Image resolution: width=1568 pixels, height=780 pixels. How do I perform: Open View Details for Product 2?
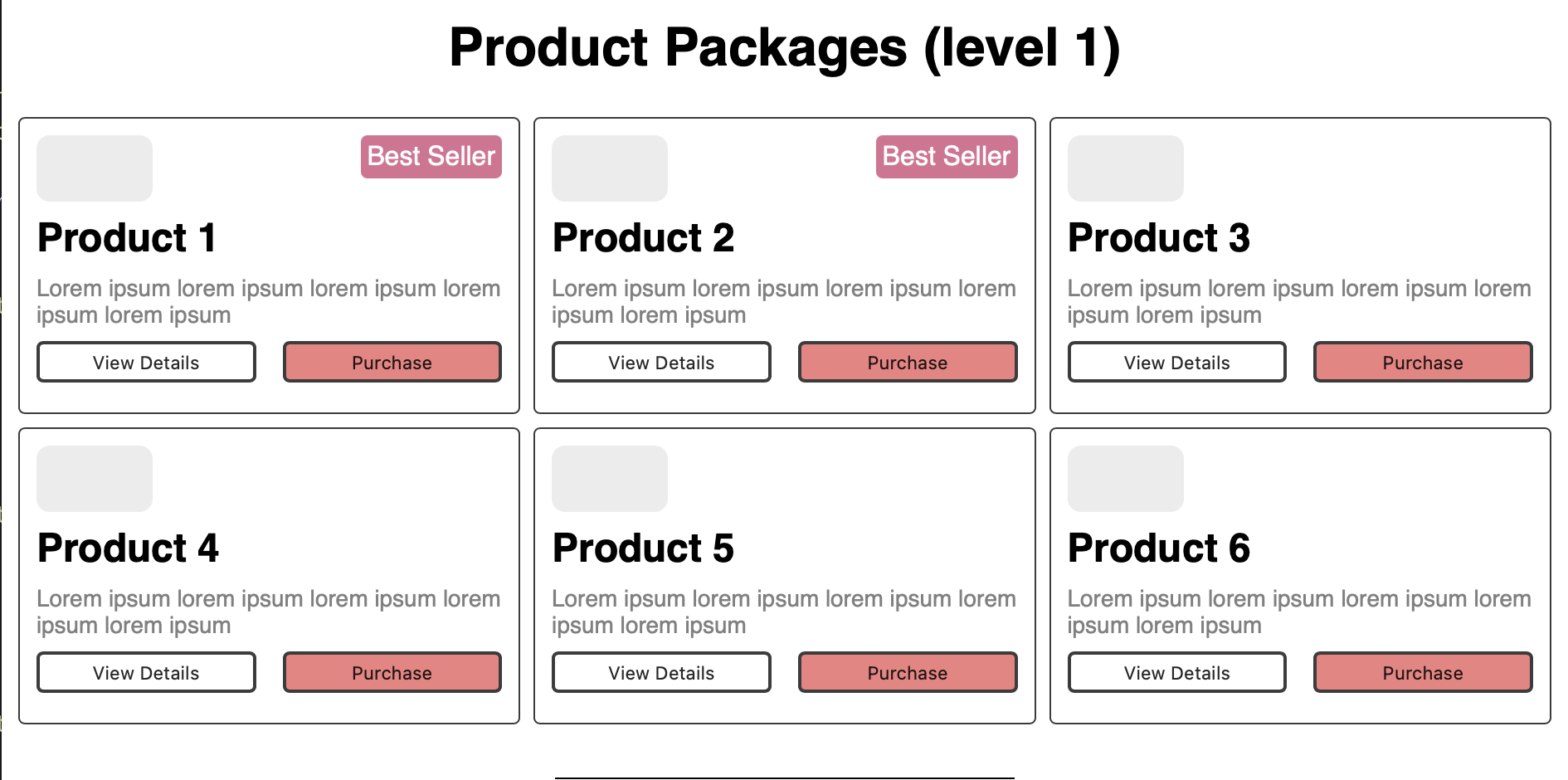coord(661,363)
